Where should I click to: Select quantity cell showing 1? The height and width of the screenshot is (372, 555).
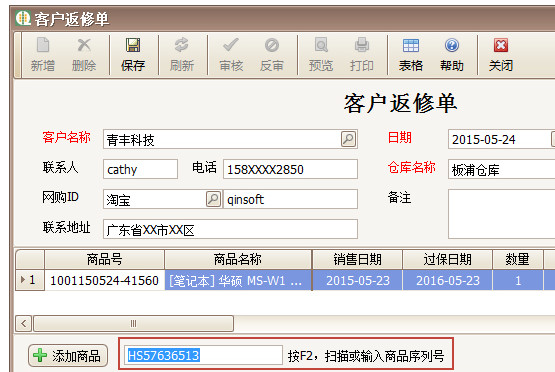518,280
